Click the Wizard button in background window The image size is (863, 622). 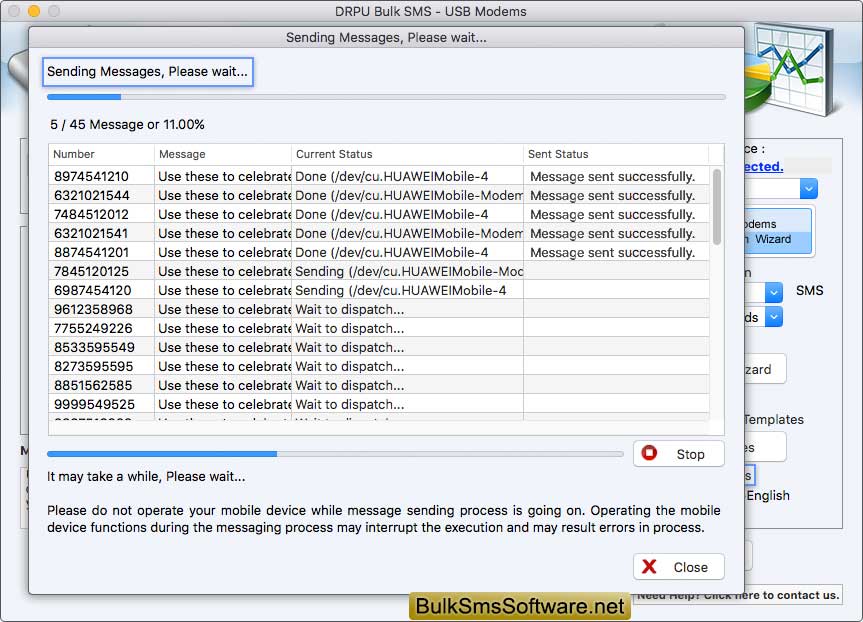point(778,232)
